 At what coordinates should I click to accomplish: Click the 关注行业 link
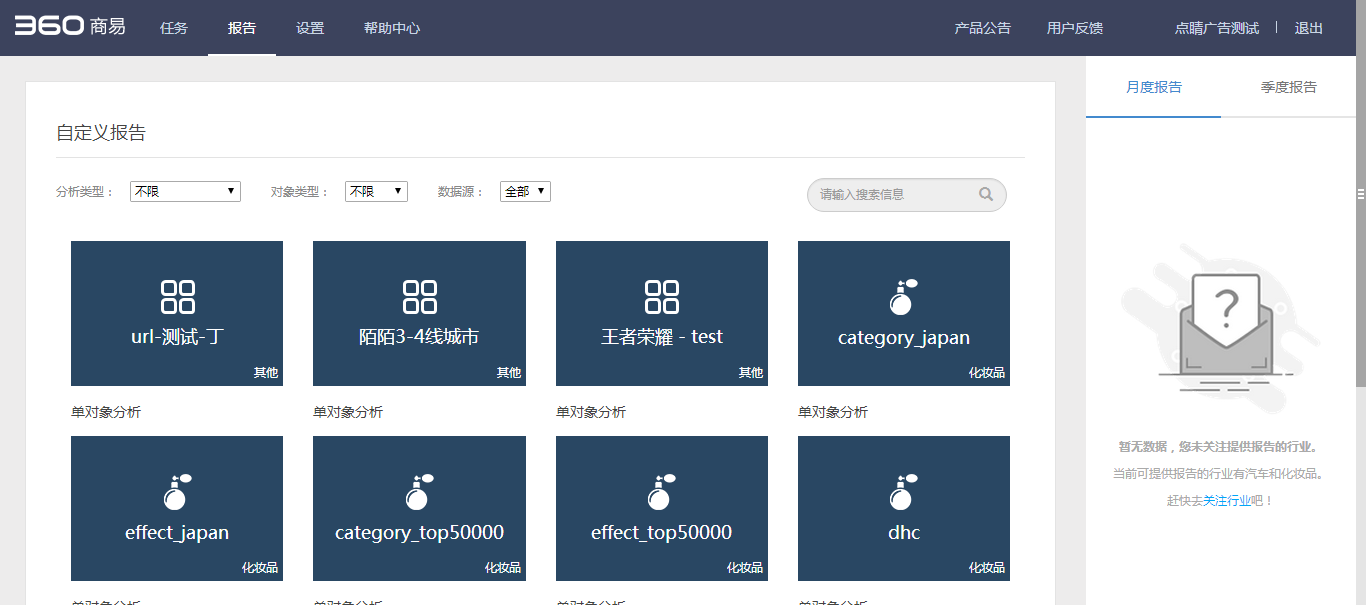tap(1226, 500)
